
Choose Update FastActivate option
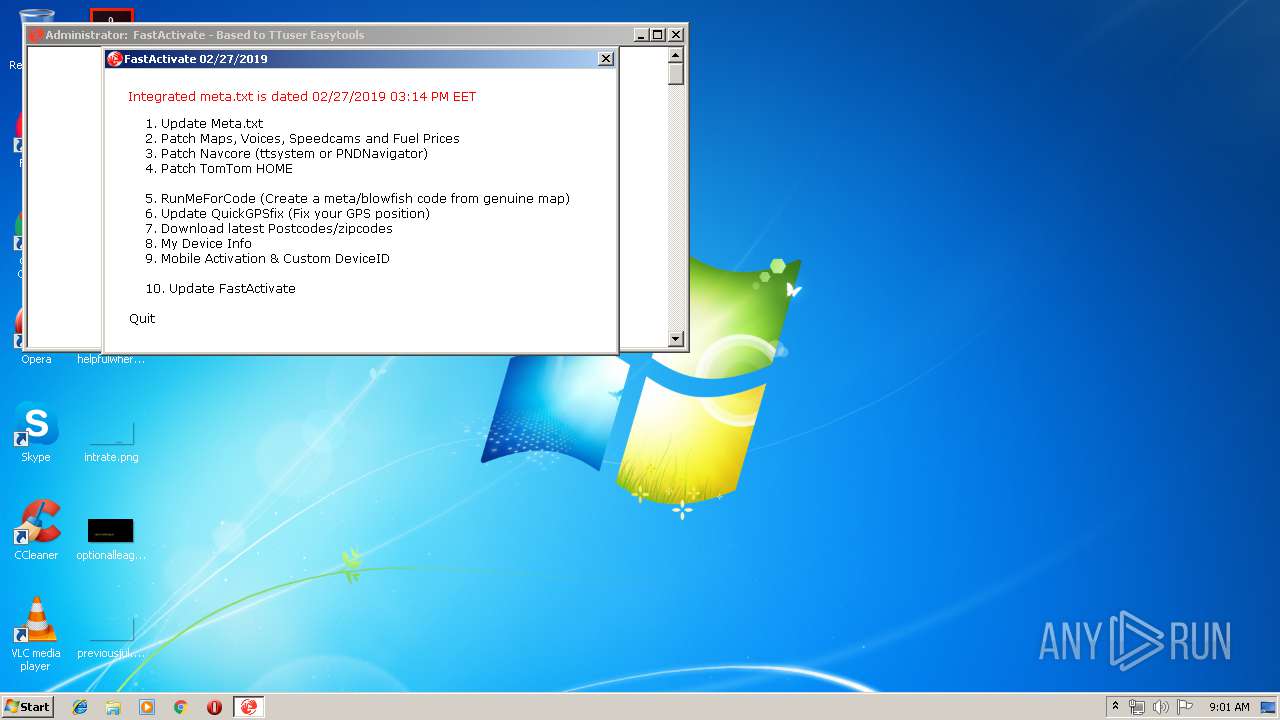pyautogui.click(x=220, y=289)
